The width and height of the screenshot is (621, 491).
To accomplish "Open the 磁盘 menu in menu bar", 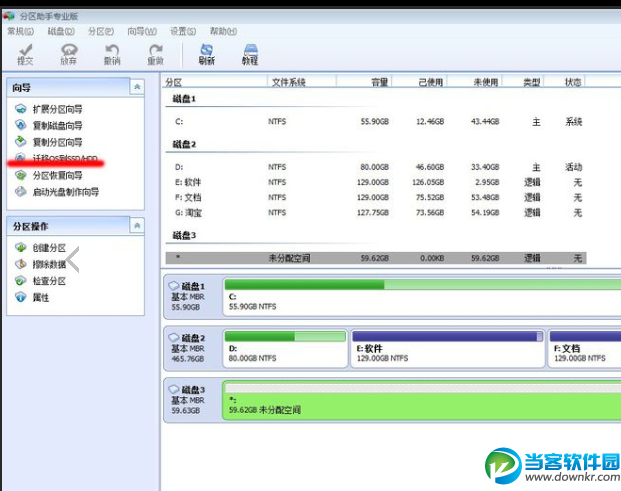I will point(62,31).
